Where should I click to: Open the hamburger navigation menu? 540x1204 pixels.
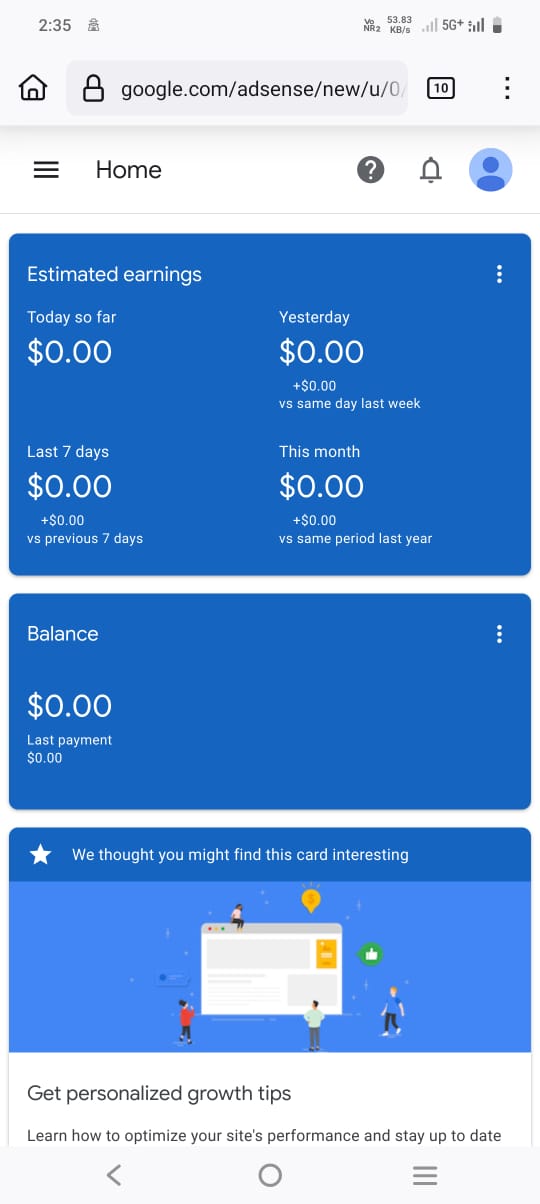coord(46,170)
